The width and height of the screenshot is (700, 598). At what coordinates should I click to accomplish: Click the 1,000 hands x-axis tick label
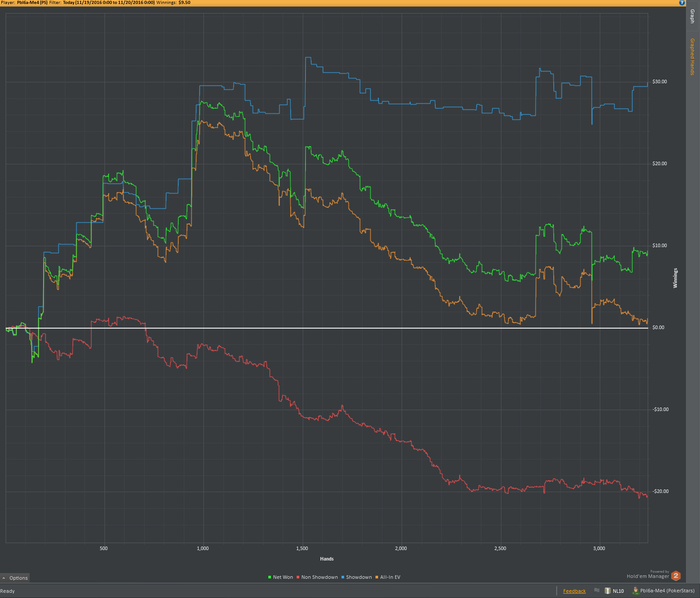coord(203,548)
